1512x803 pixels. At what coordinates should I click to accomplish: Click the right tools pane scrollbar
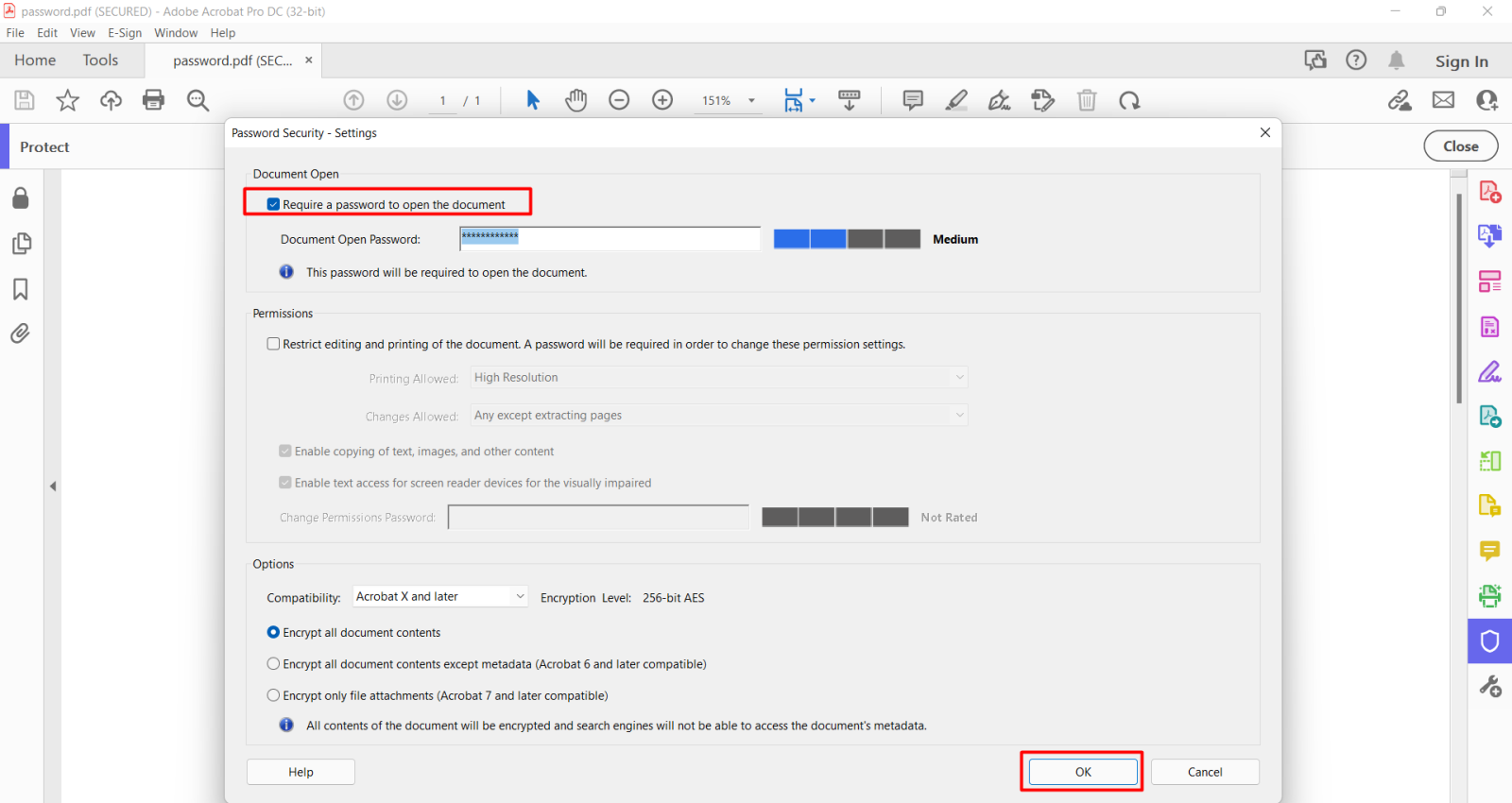[1459, 298]
